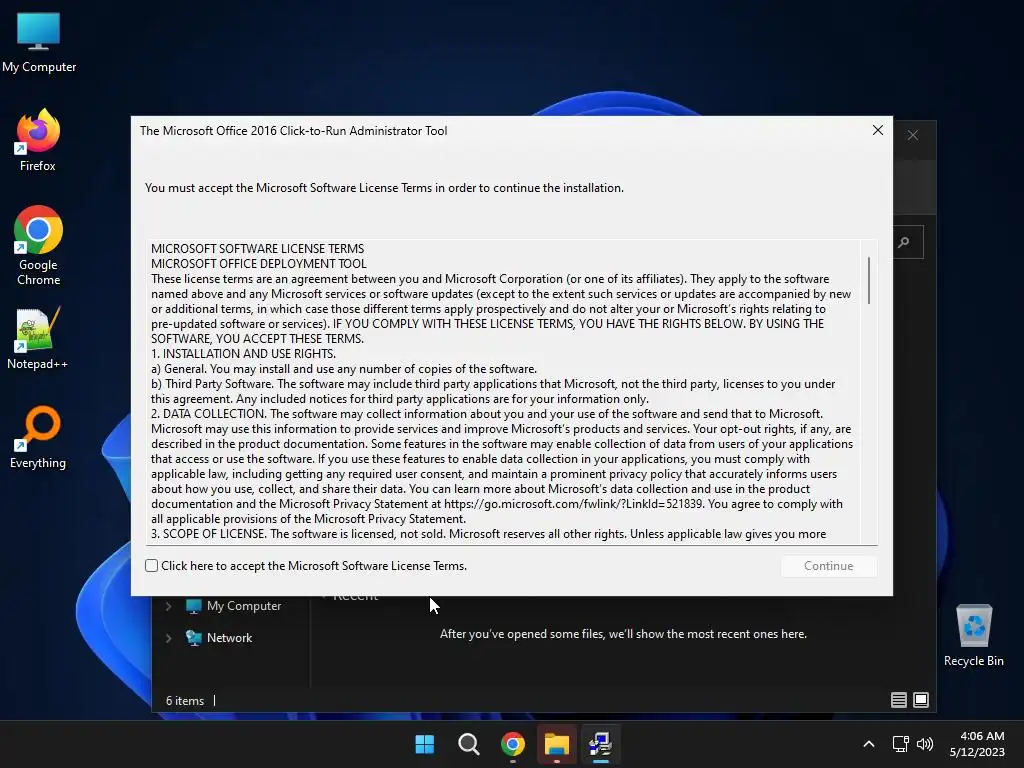Close the background File Explorer window
The width and height of the screenshot is (1024, 768).
[913, 135]
